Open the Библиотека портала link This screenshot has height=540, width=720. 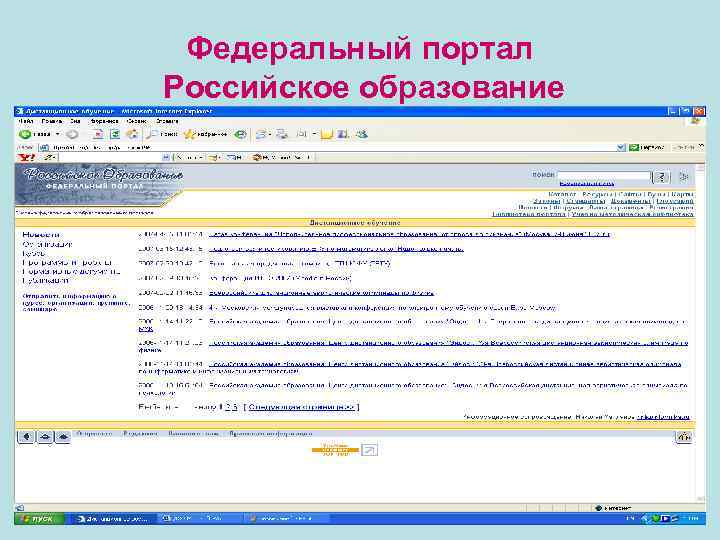coord(529,214)
